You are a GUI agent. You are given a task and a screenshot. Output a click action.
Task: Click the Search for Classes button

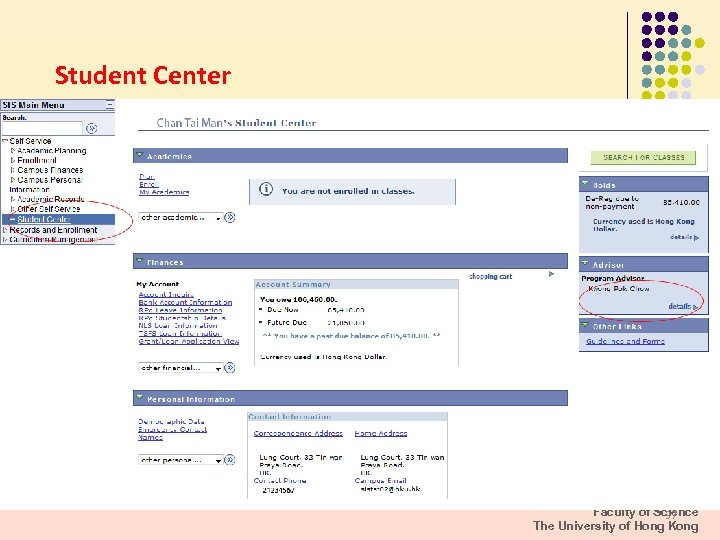tap(643, 158)
